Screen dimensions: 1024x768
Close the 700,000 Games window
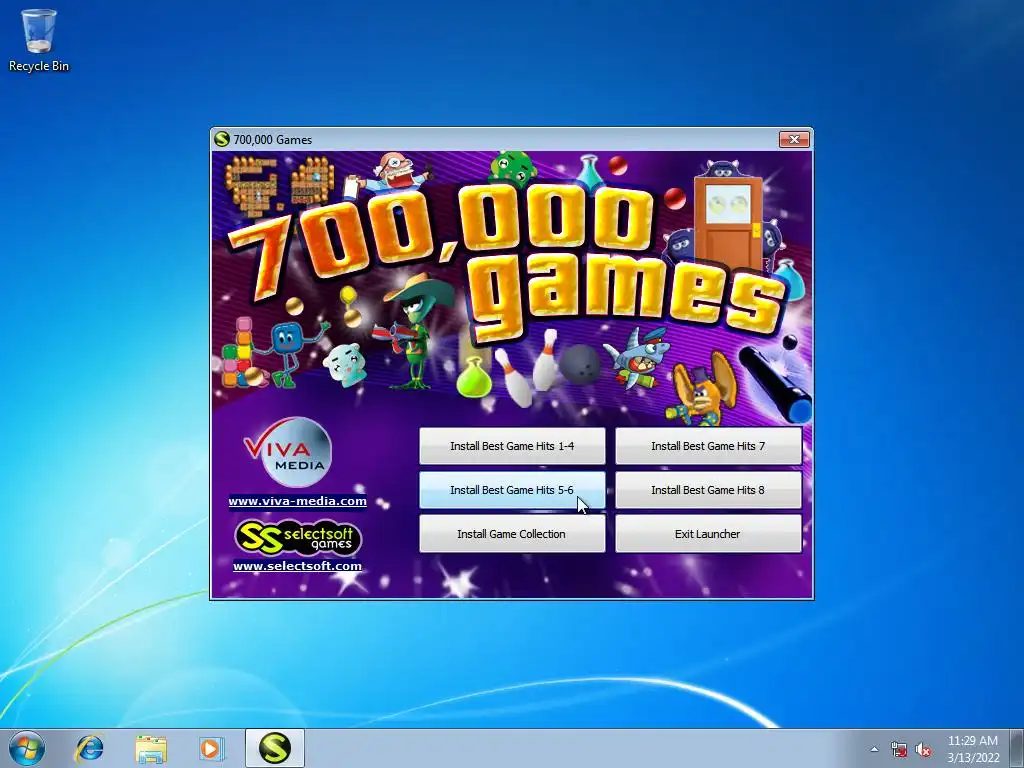click(x=794, y=139)
